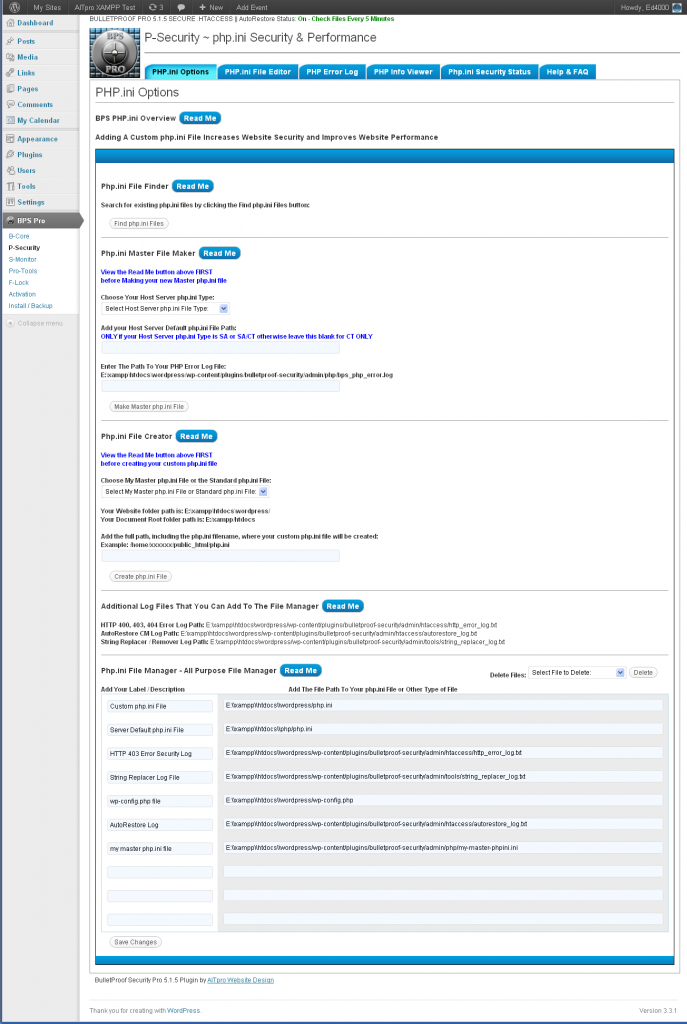The height and width of the screenshot is (1024, 687).
Task: Switch to PHP.ini File Editor tab
Action: 258,72
